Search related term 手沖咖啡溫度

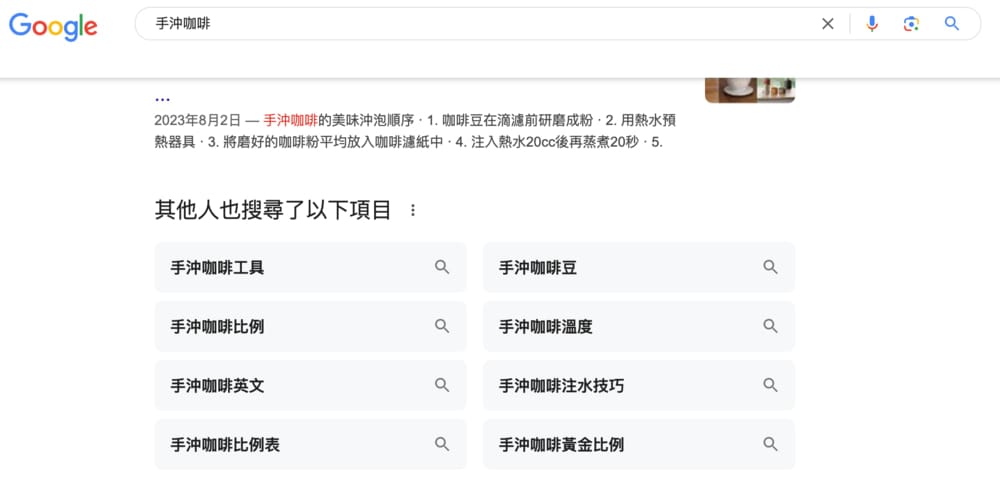coord(639,327)
